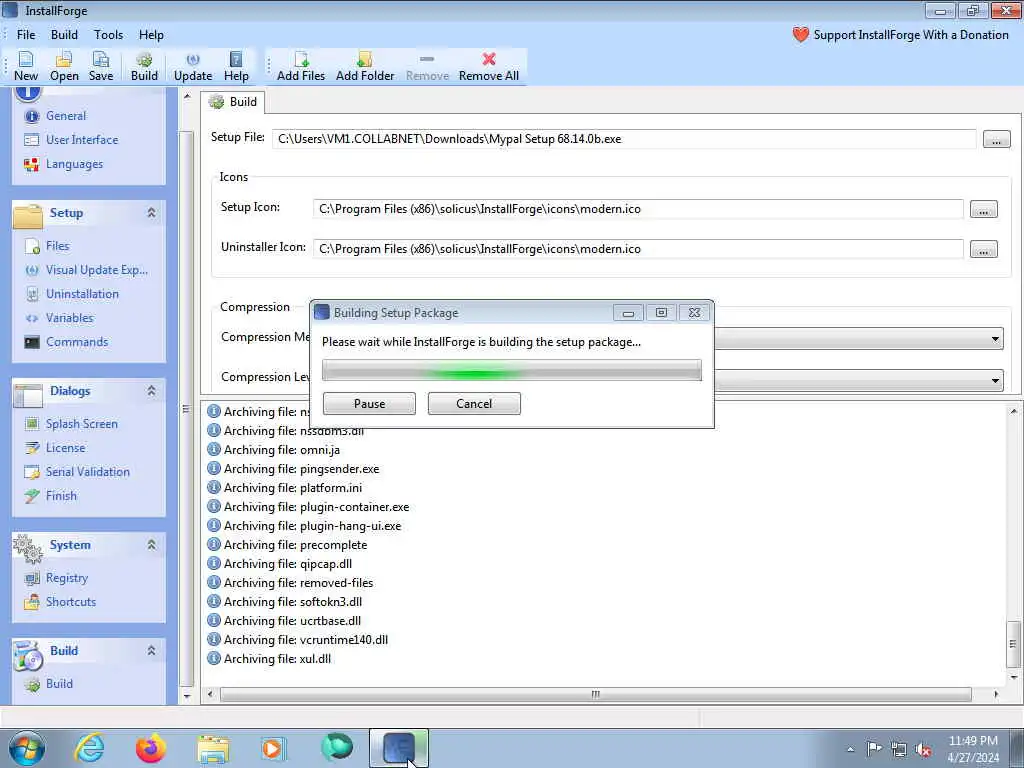Click the Setup Icon path field
This screenshot has height=768, width=1024.
637,209
